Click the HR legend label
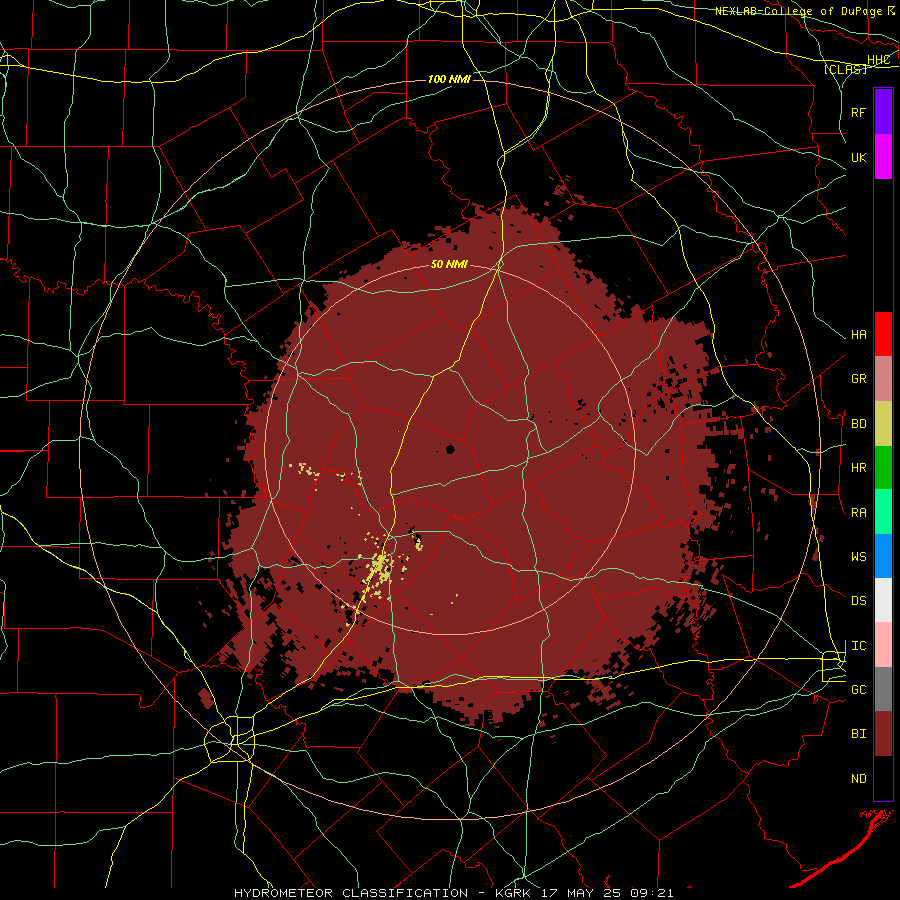Image resolution: width=900 pixels, height=900 pixels. coord(858,468)
